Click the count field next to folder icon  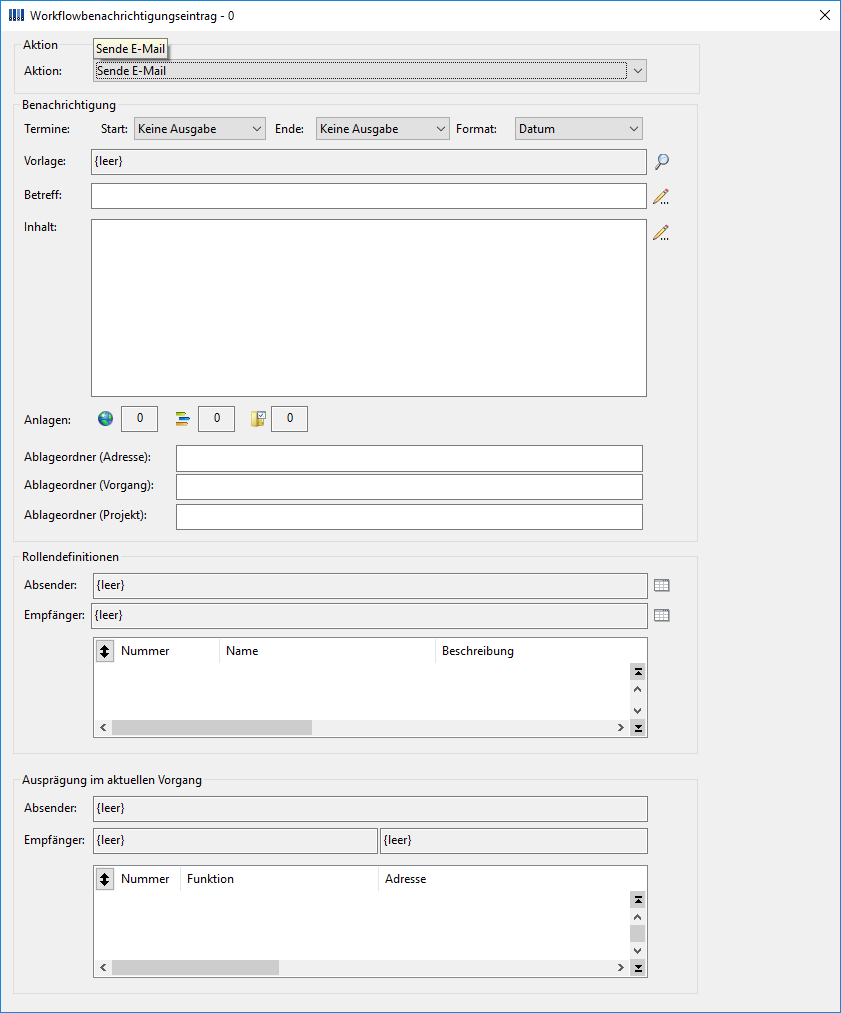pos(289,419)
